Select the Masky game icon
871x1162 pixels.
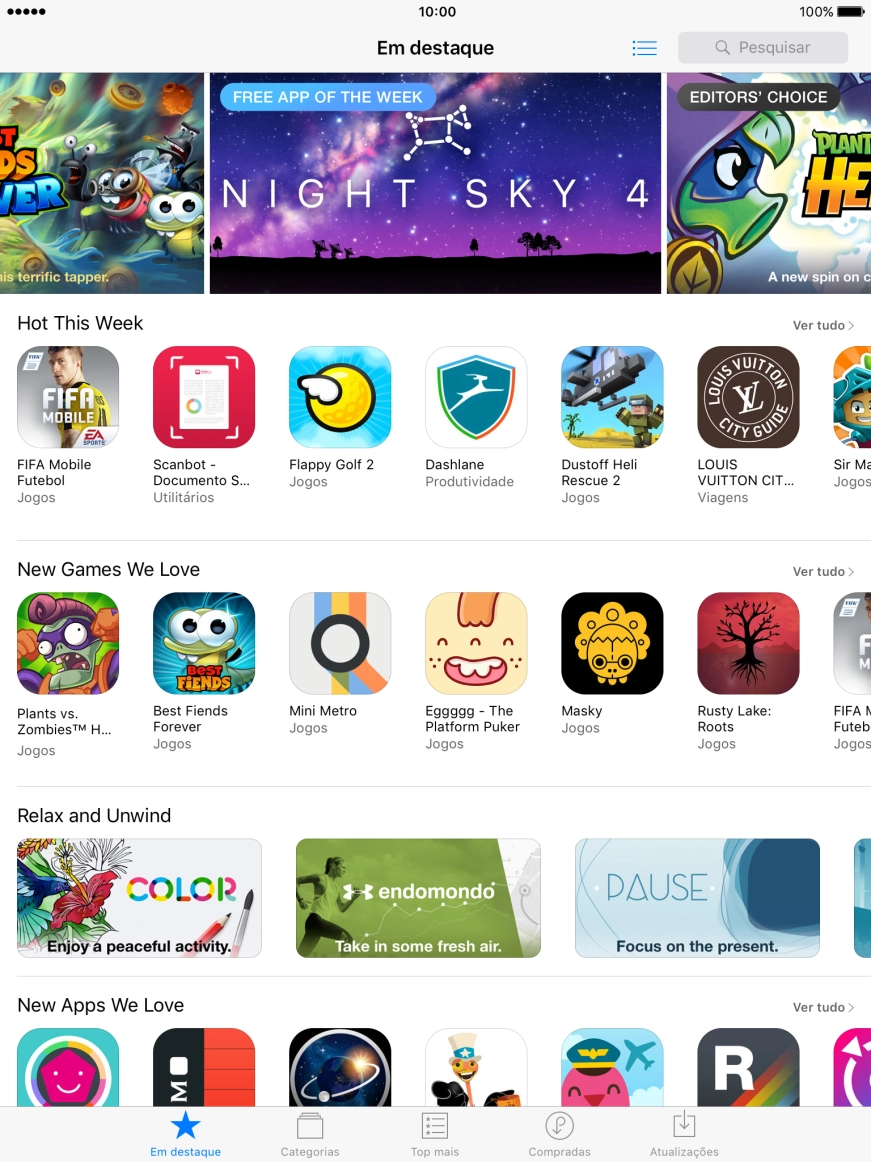[612, 643]
